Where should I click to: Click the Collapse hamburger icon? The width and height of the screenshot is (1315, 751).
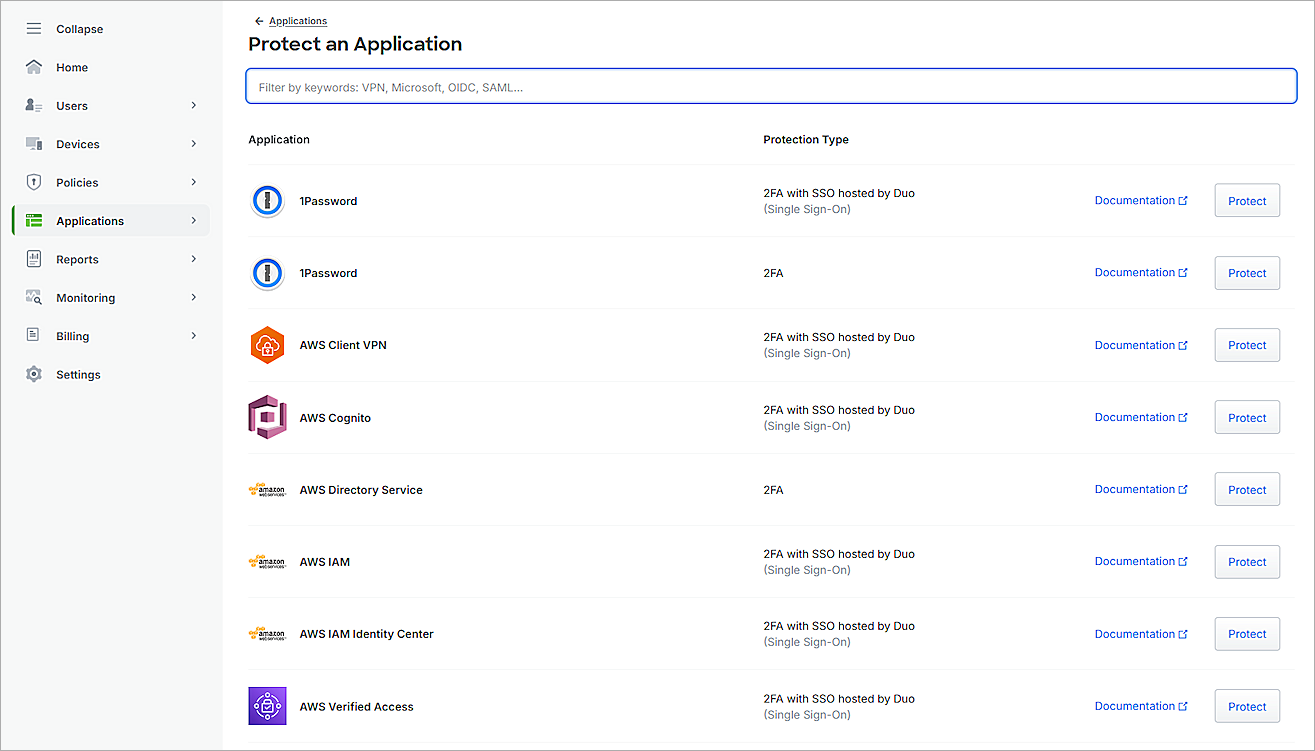tap(34, 29)
